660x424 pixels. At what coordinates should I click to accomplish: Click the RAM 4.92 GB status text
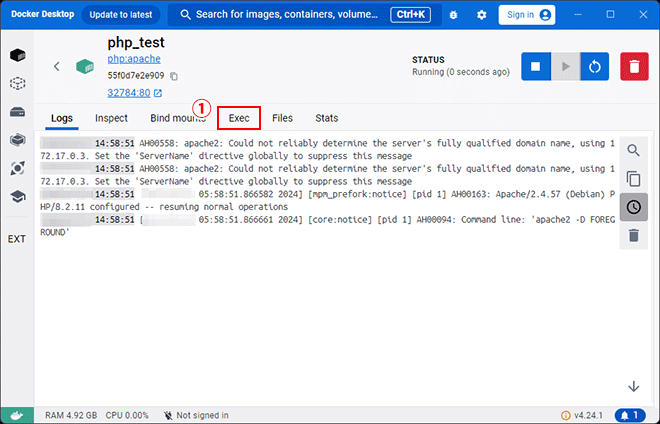tap(71, 416)
